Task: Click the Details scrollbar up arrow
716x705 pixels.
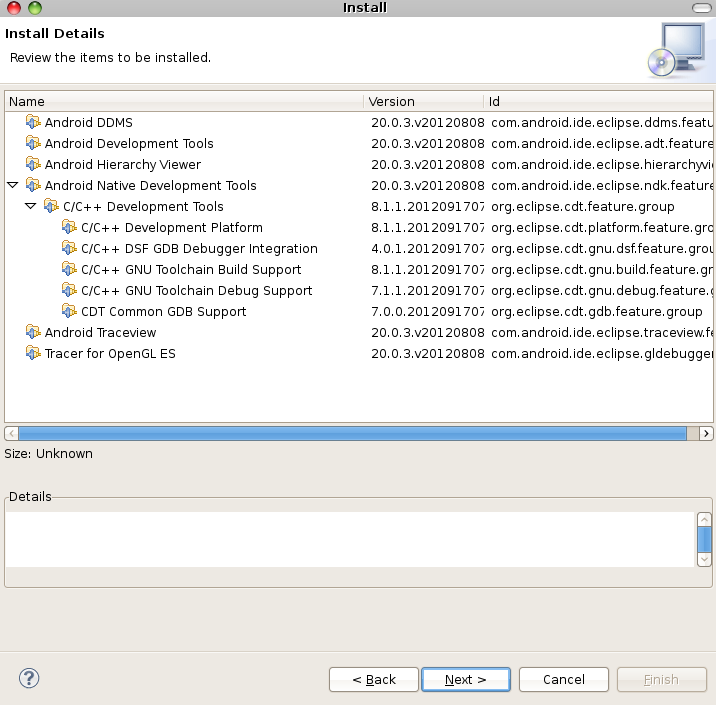Action: click(x=705, y=519)
